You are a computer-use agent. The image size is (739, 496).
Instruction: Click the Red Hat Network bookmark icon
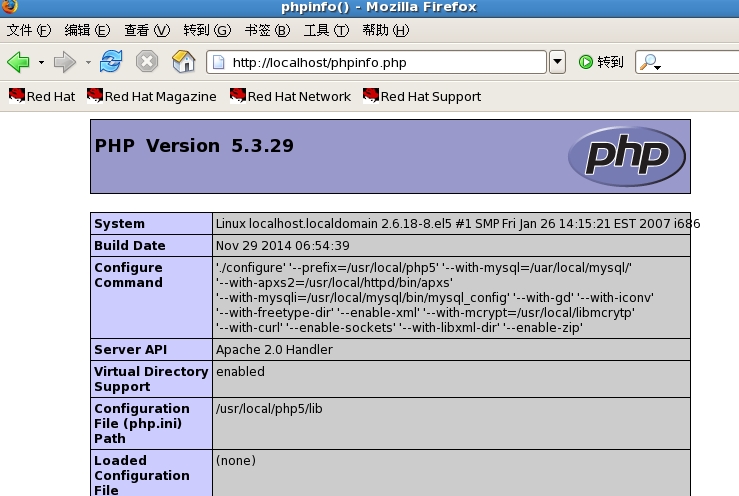coord(238,95)
